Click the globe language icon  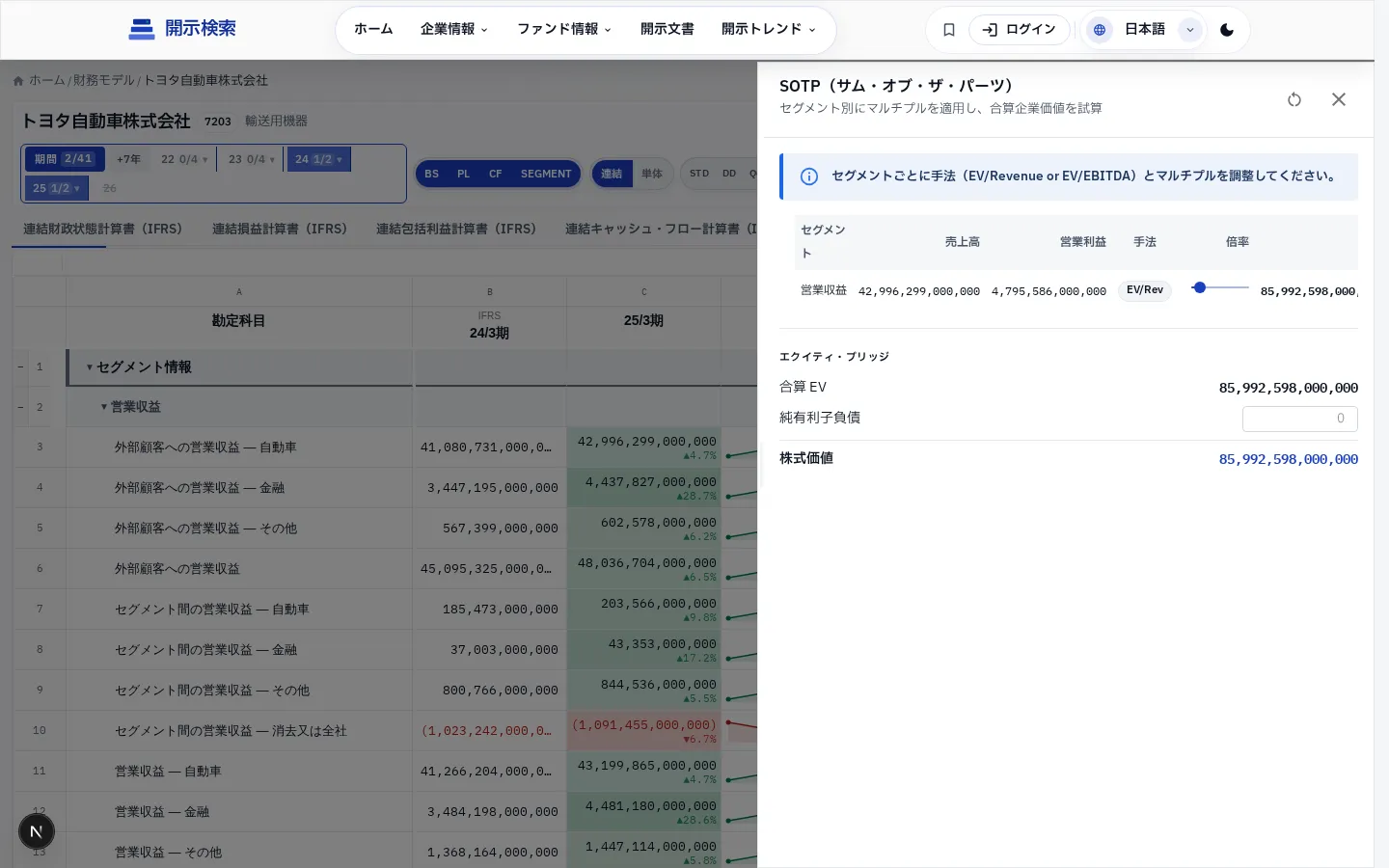pos(1099,30)
